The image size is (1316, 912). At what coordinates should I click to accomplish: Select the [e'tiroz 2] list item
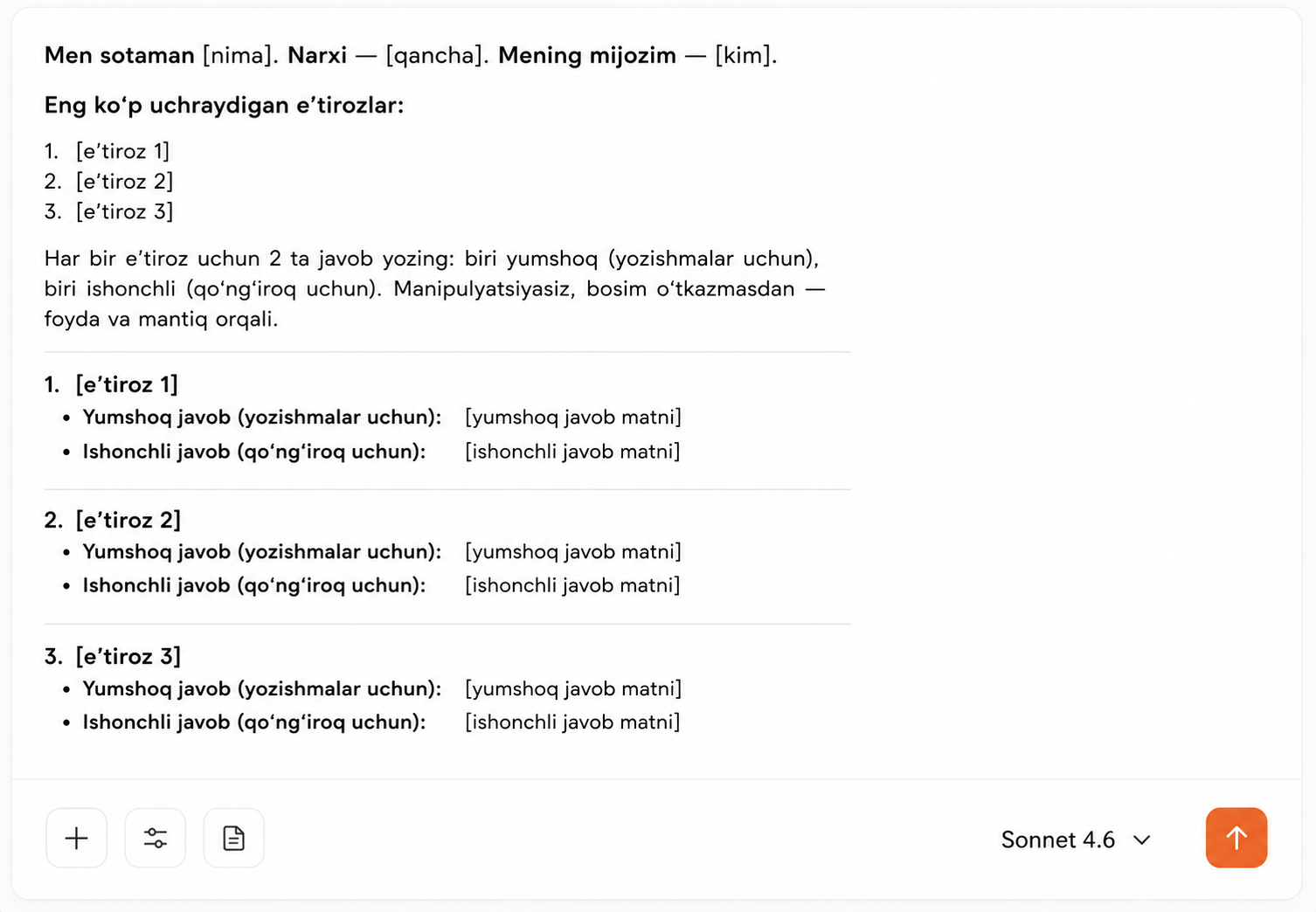(x=124, y=181)
